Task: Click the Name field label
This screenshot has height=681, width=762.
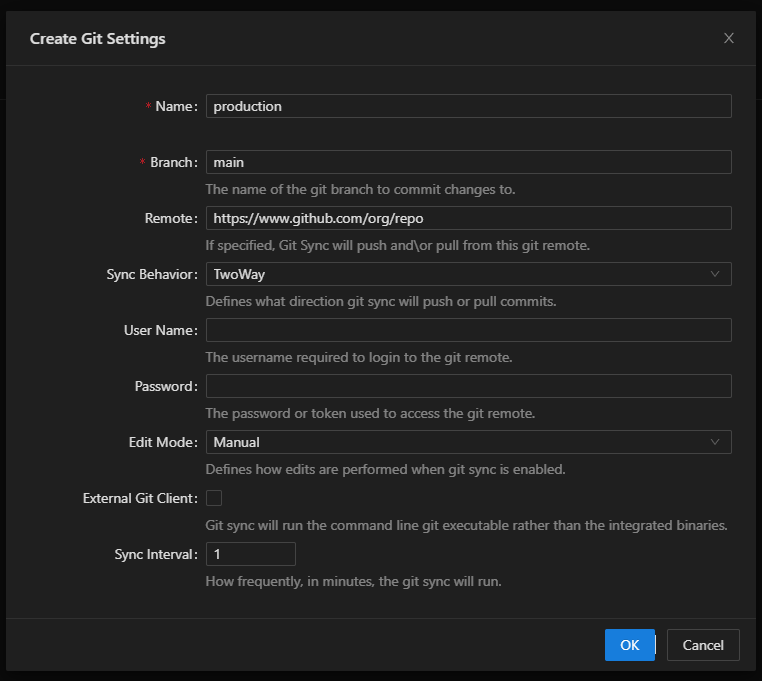Action: (x=175, y=106)
